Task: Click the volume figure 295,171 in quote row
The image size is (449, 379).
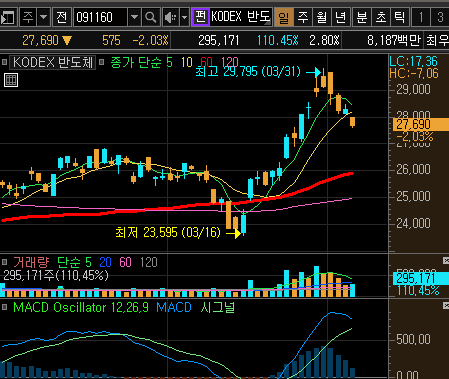Action: pos(219,41)
